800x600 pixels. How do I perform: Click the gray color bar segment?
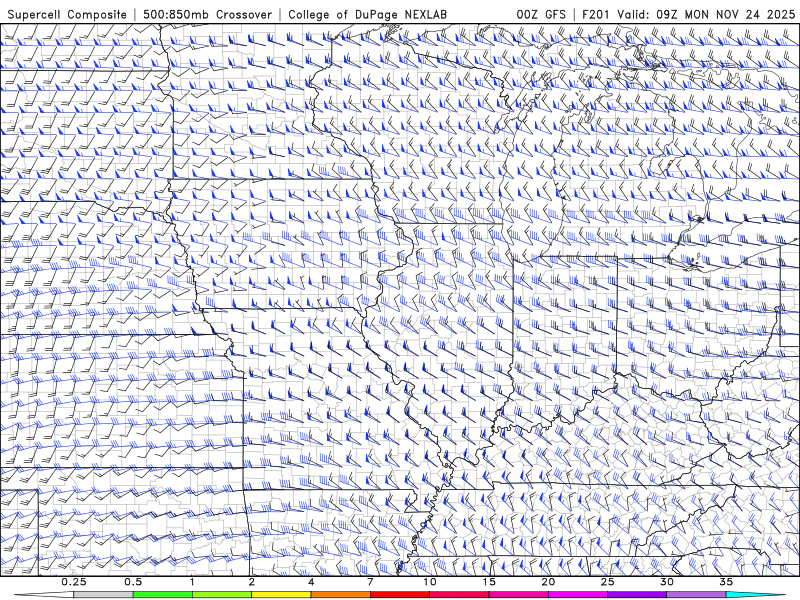(103, 595)
